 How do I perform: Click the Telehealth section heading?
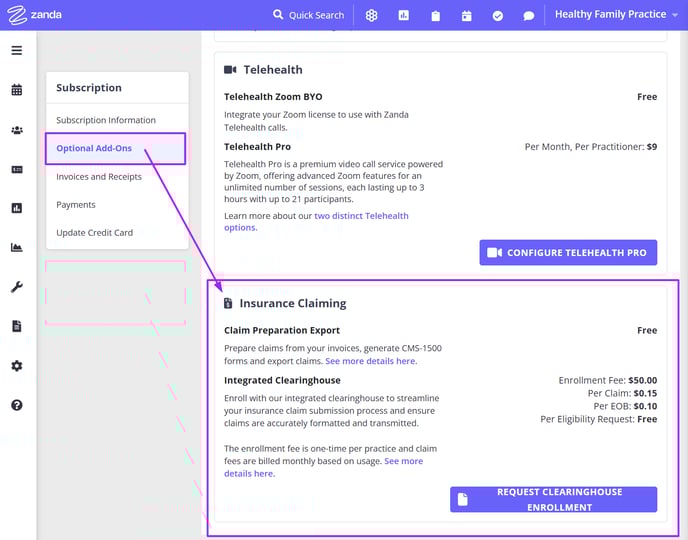click(273, 70)
